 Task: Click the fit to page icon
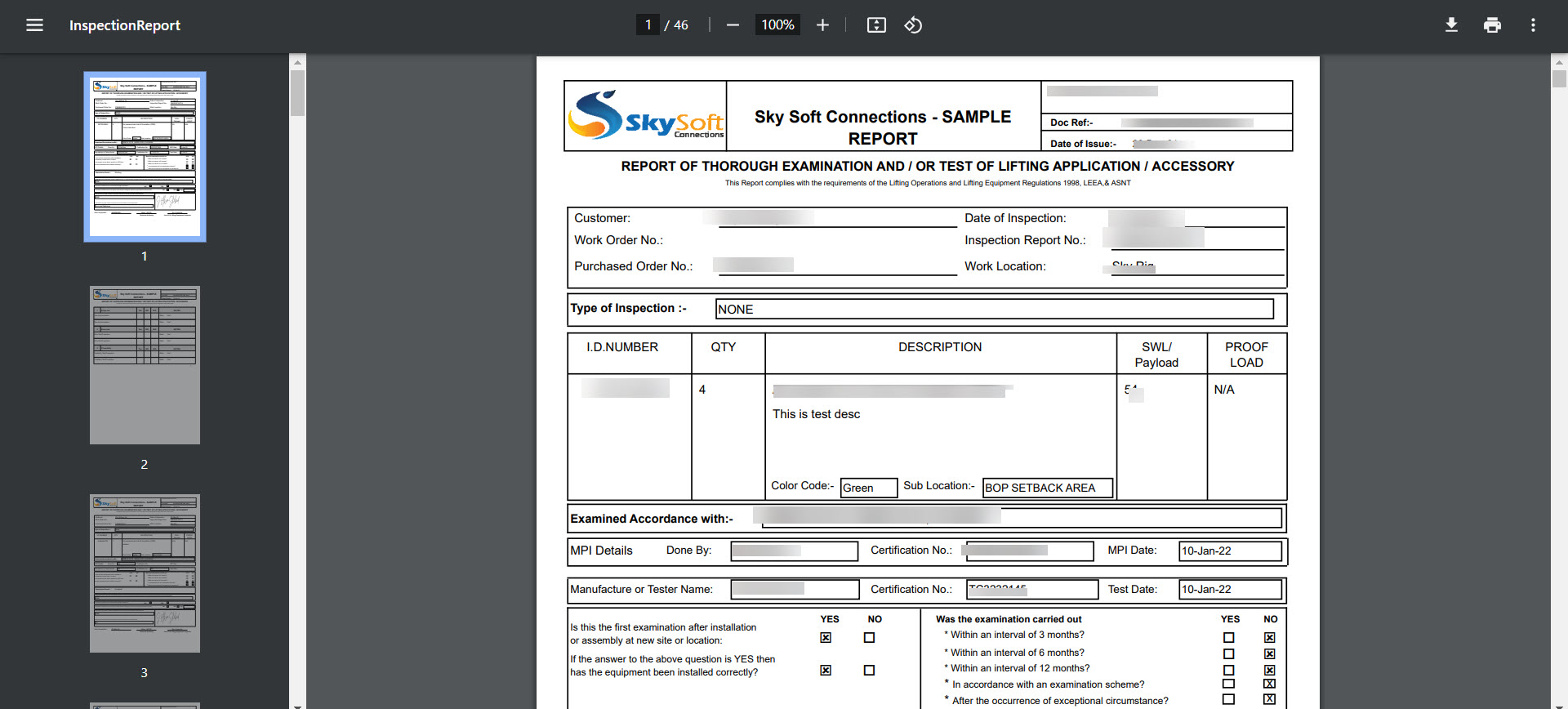[x=876, y=25]
